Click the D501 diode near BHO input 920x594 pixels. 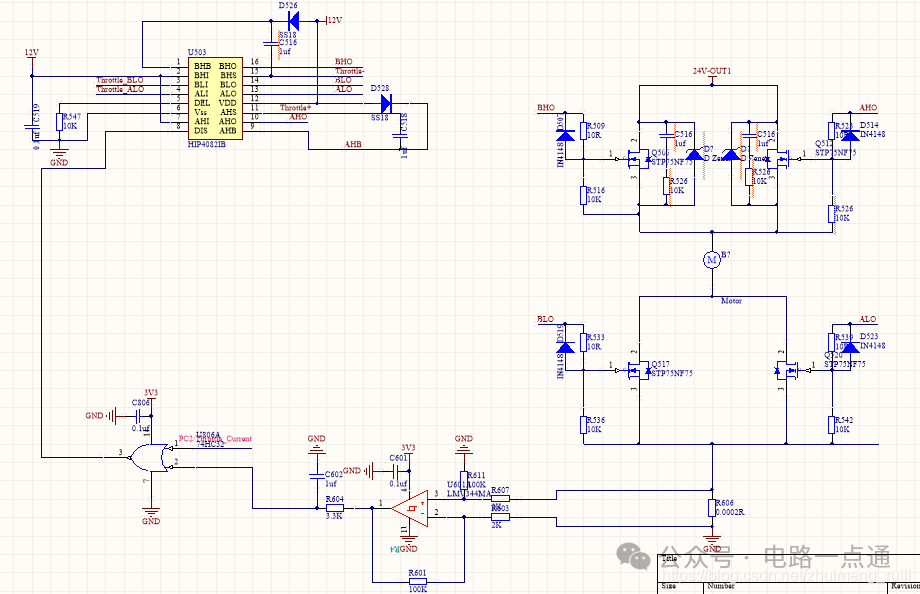[x=565, y=136]
